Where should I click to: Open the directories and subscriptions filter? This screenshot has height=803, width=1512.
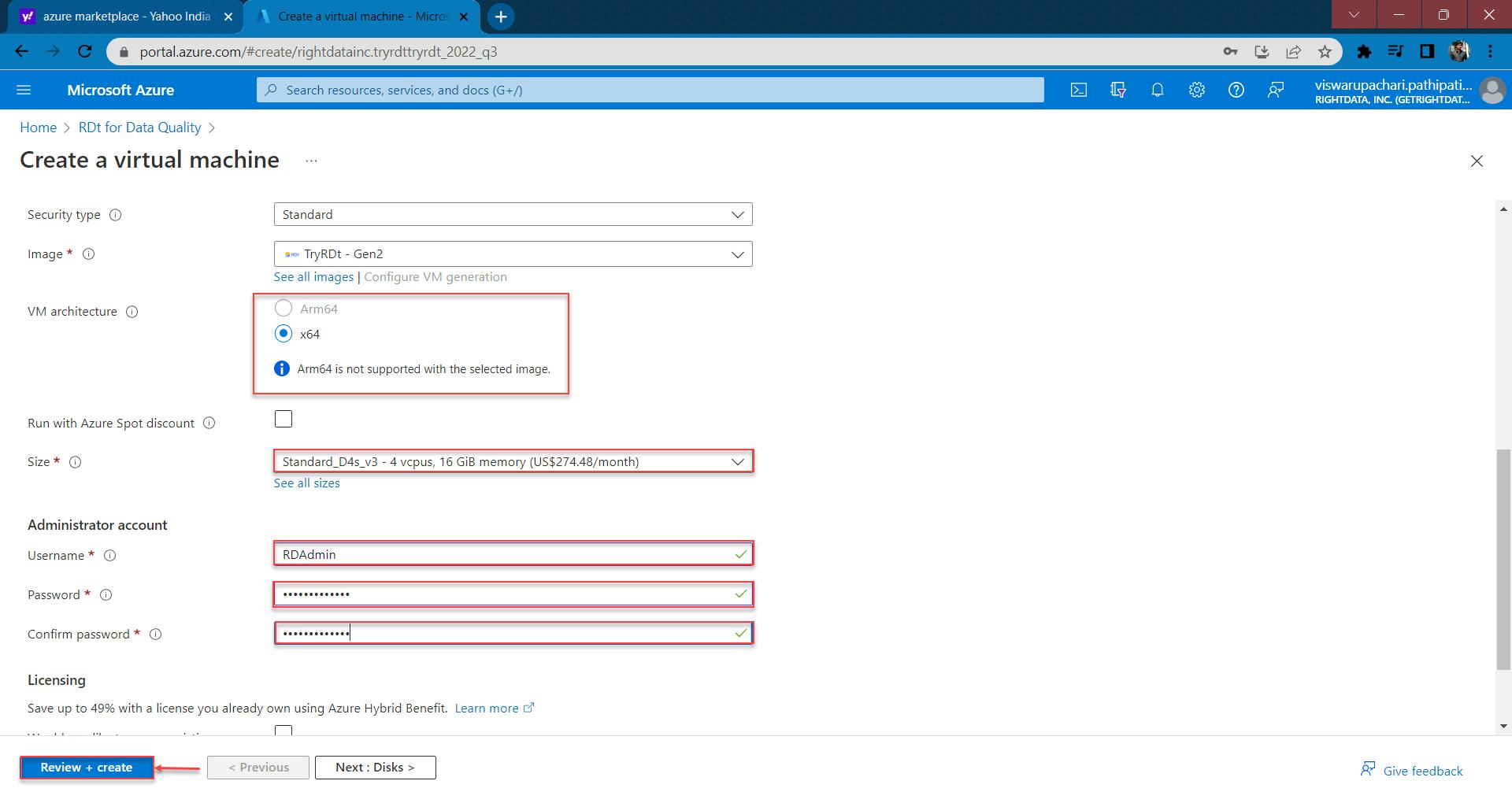pos(1117,90)
